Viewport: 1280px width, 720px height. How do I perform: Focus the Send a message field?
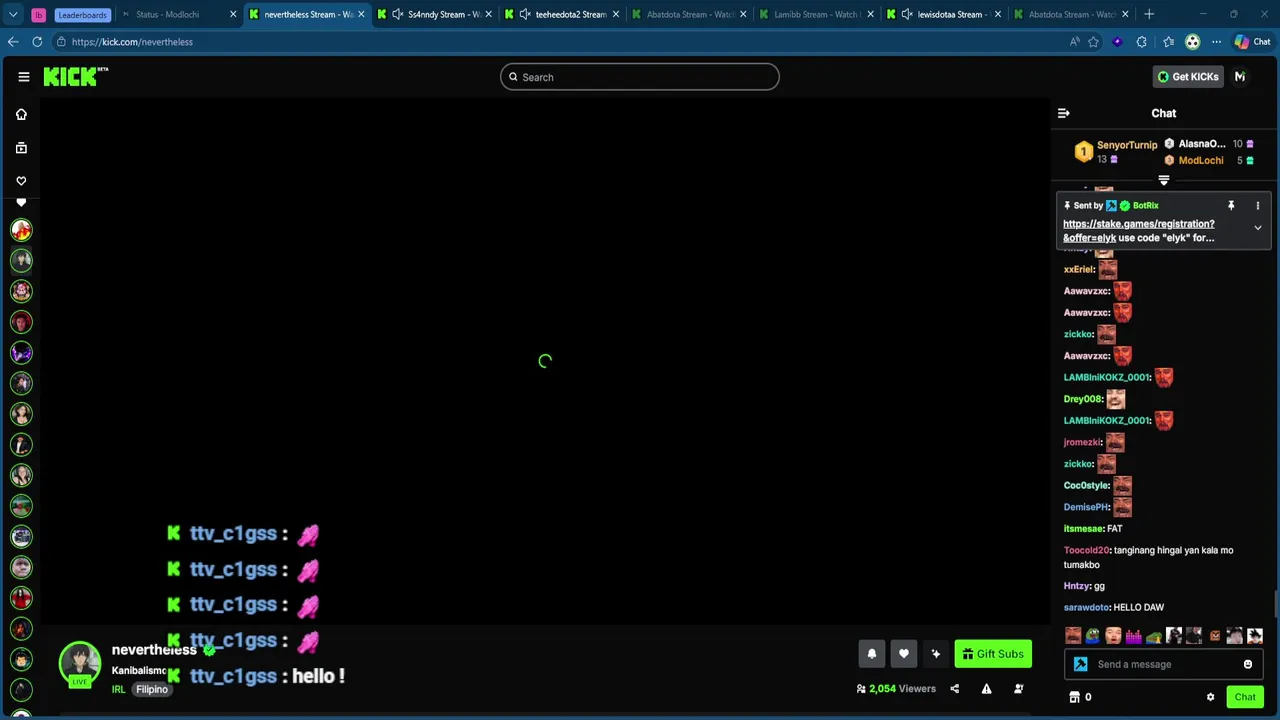pos(1165,664)
